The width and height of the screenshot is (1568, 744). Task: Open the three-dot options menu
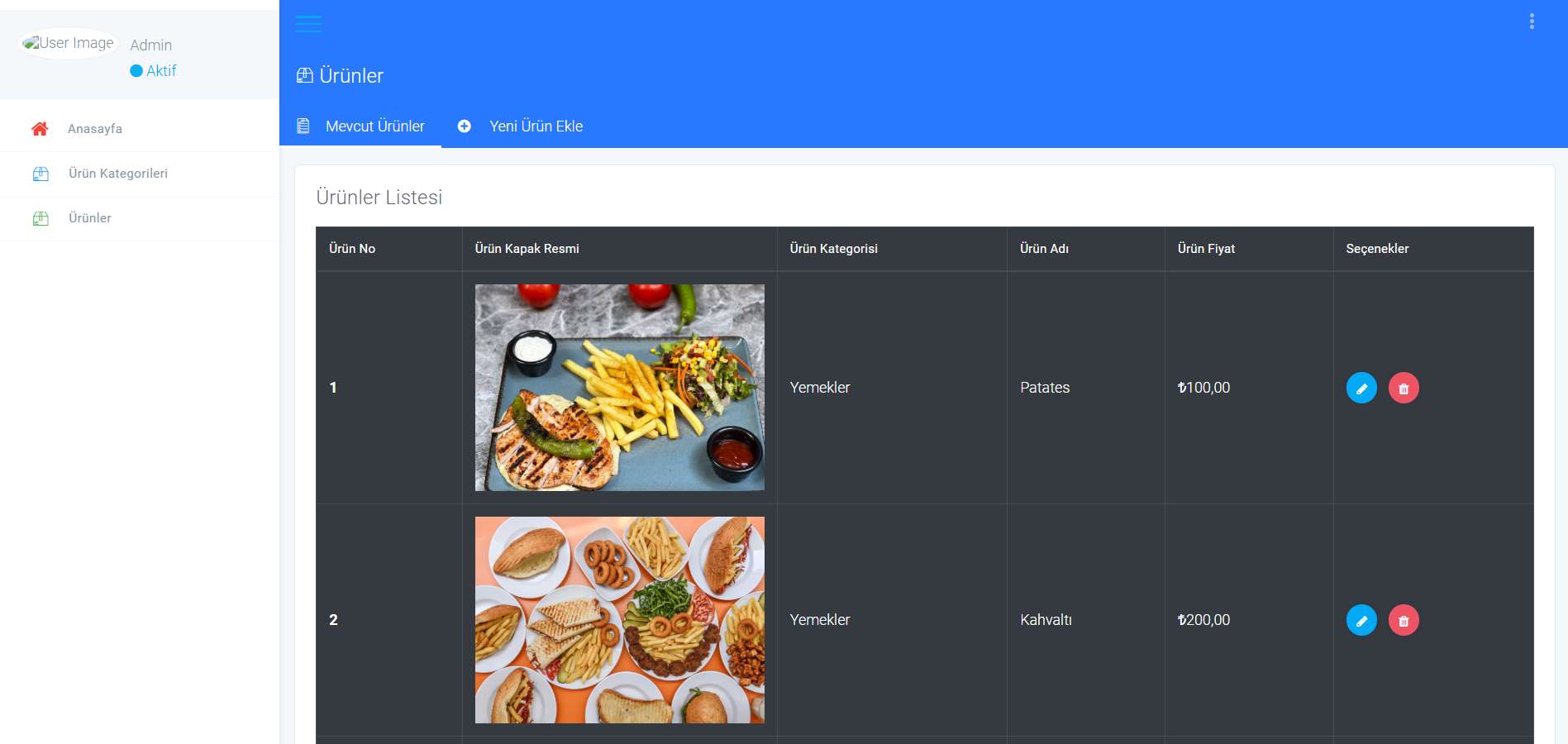coord(1532,21)
